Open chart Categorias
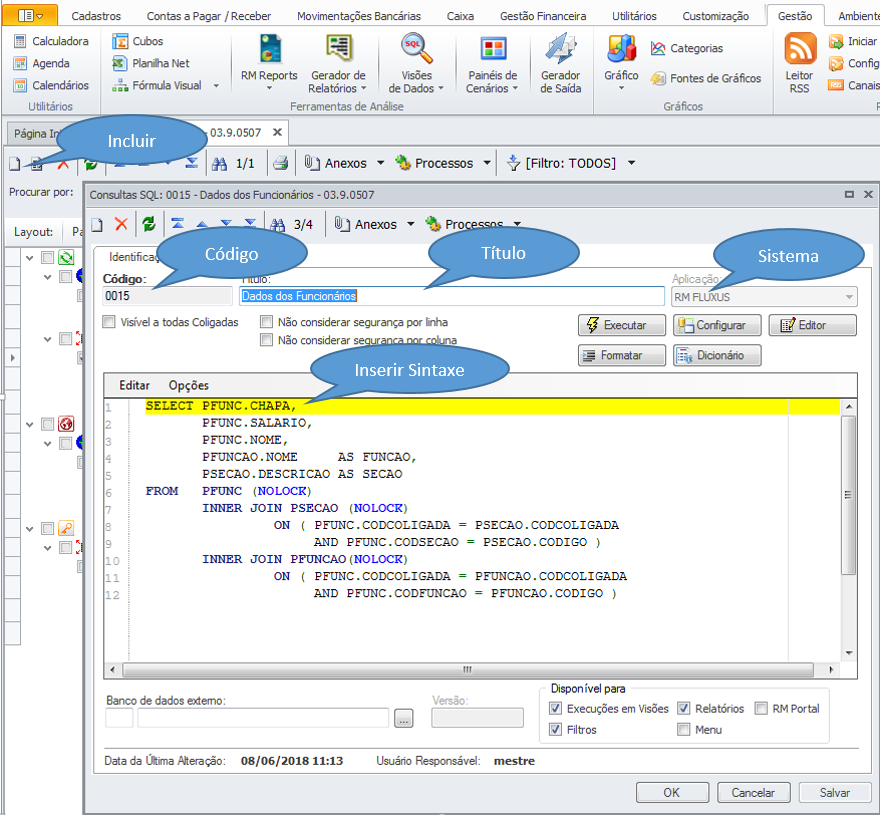 click(x=687, y=48)
